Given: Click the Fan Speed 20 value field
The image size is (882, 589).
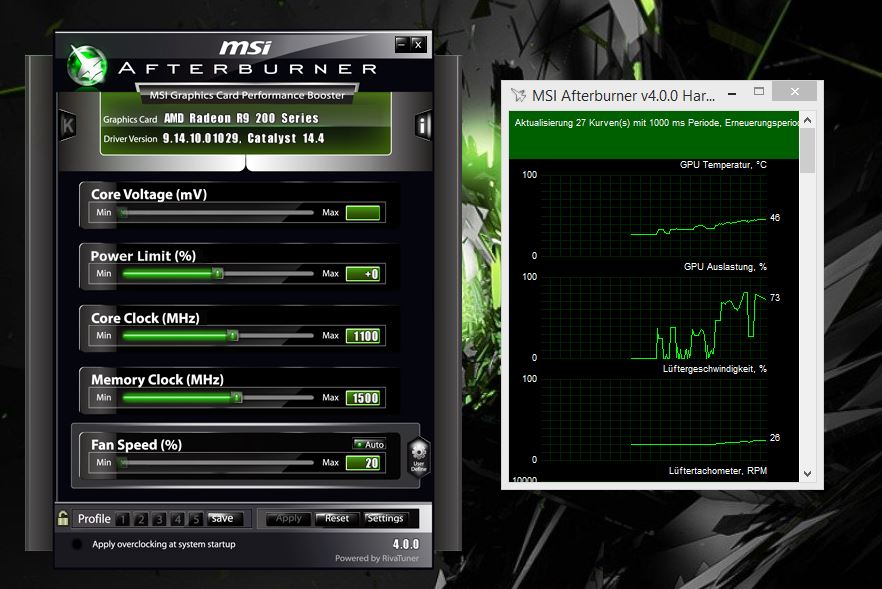Looking at the screenshot, I should tap(363, 463).
